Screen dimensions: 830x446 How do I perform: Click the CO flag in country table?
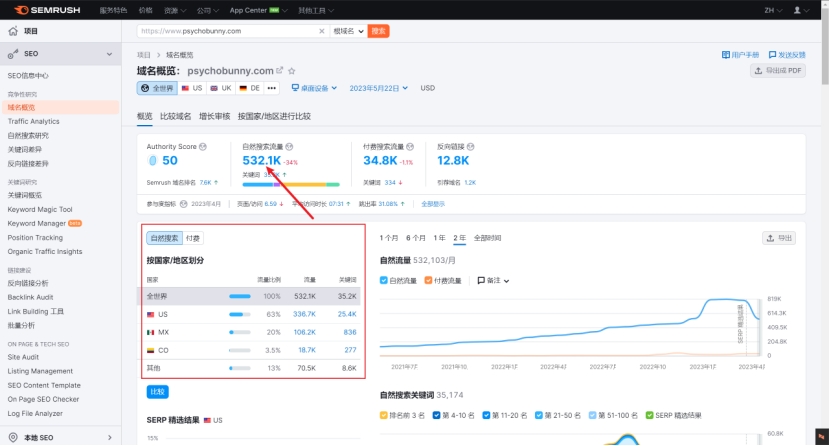tap(150, 350)
